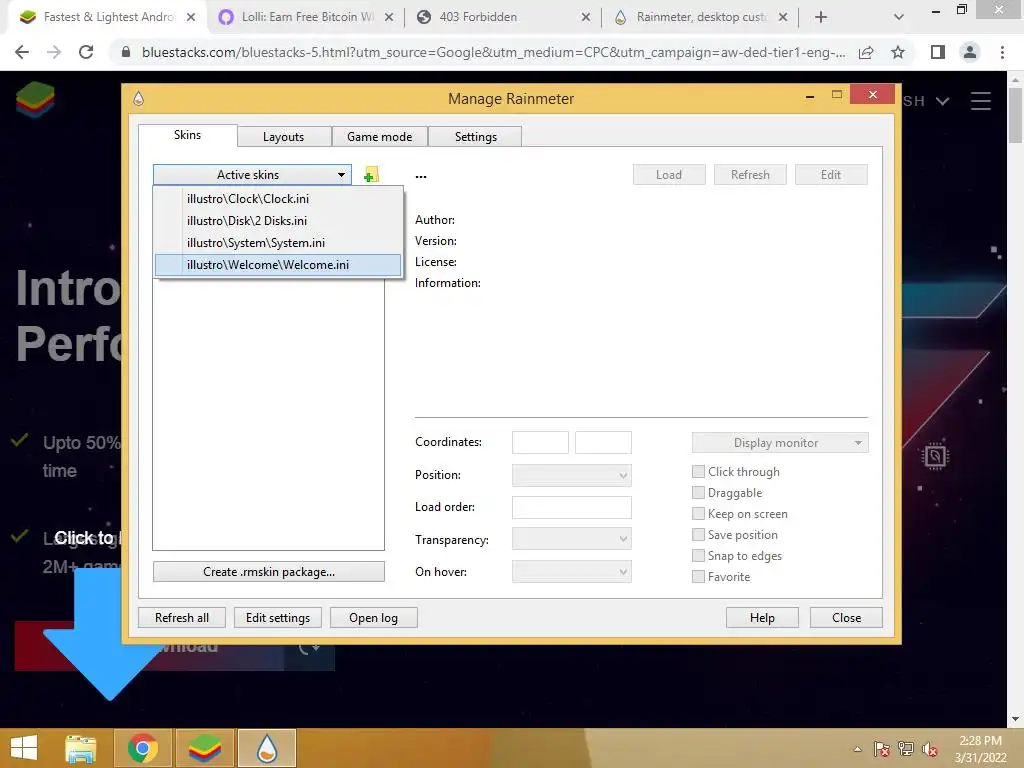The image size is (1024, 768).
Task: Click the page vertical scrollbar thumb
Action: [1015, 114]
